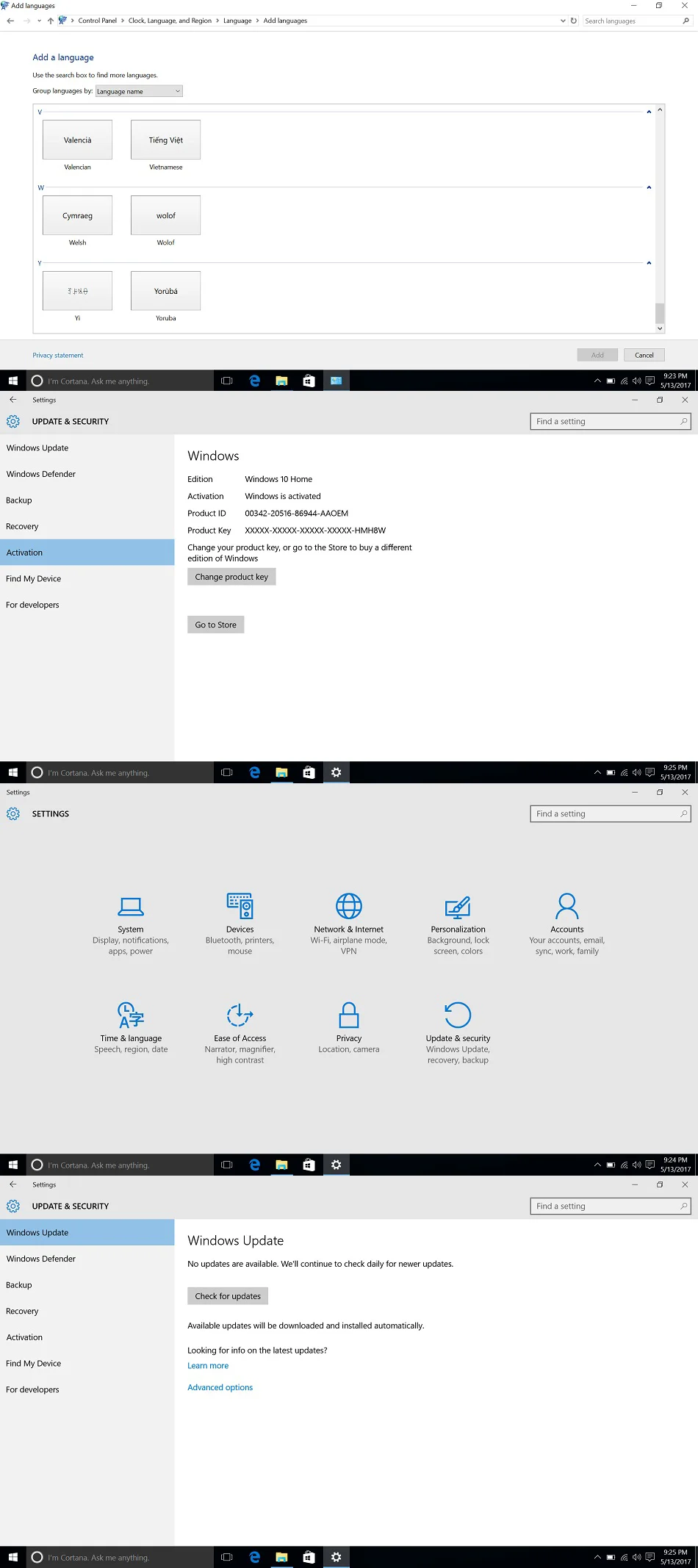Expand address bar history dropdown in Add languages
Screen dimensions: 698x1568
point(564,21)
